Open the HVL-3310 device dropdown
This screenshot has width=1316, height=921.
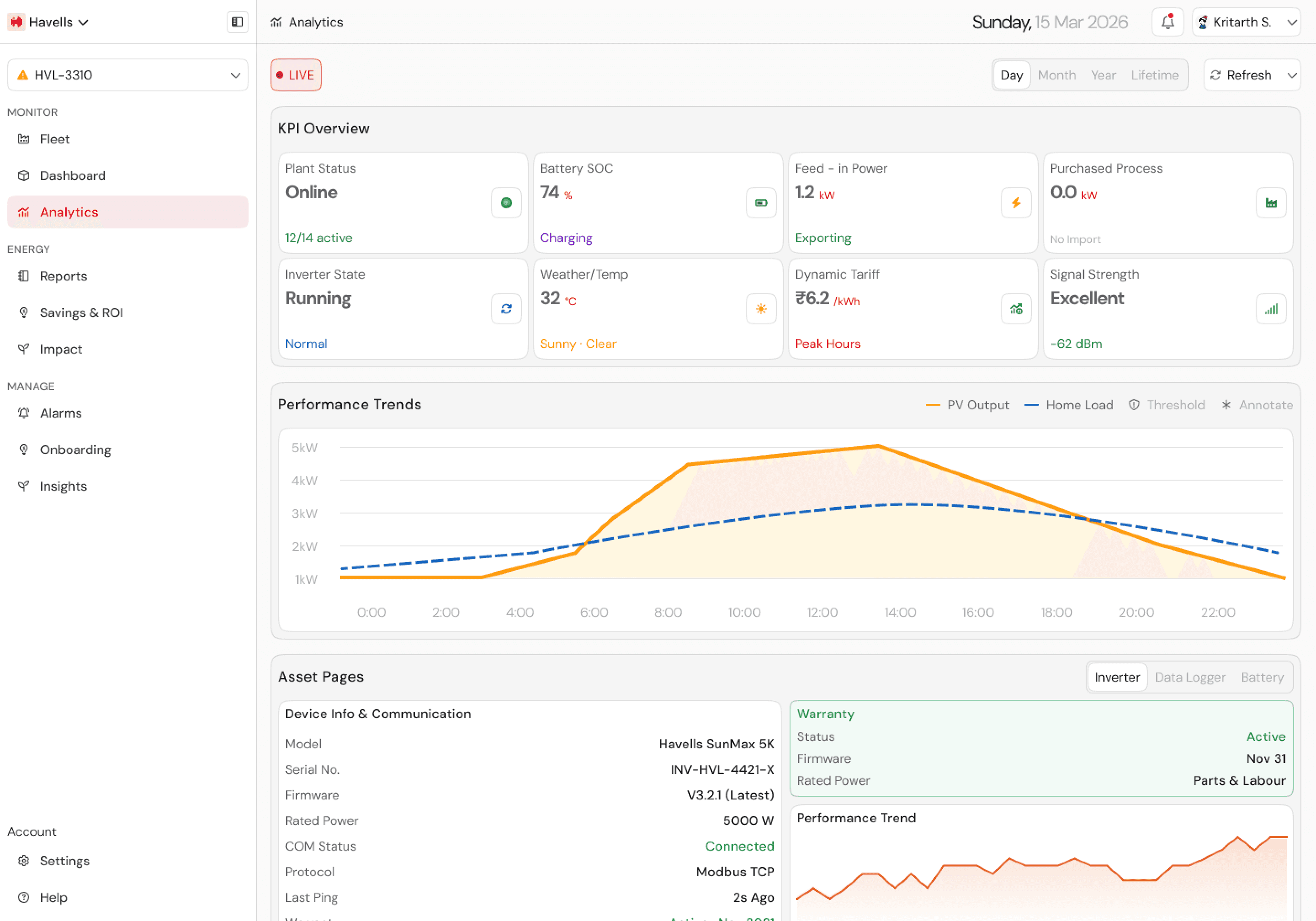click(127, 75)
